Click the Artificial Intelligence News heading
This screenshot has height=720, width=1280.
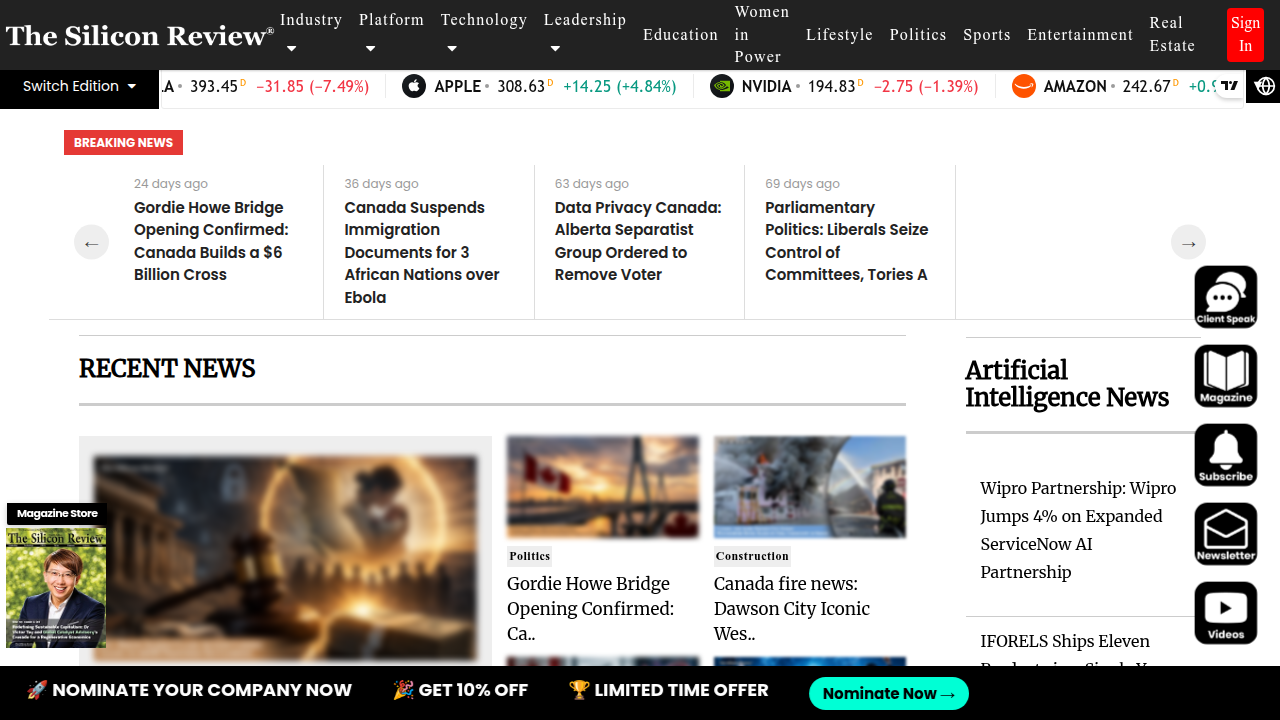tap(1067, 384)
